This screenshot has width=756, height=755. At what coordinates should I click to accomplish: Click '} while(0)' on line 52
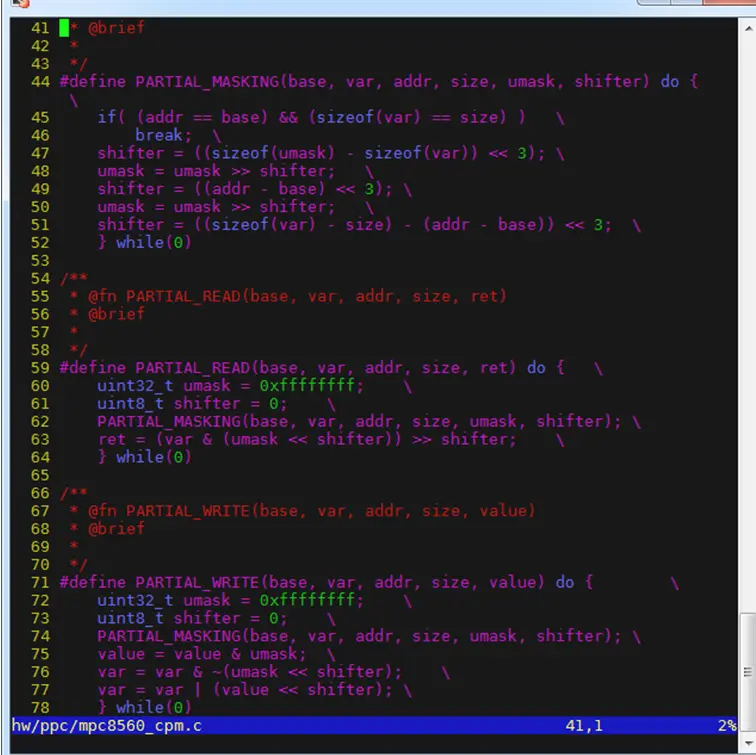(144, 242)
